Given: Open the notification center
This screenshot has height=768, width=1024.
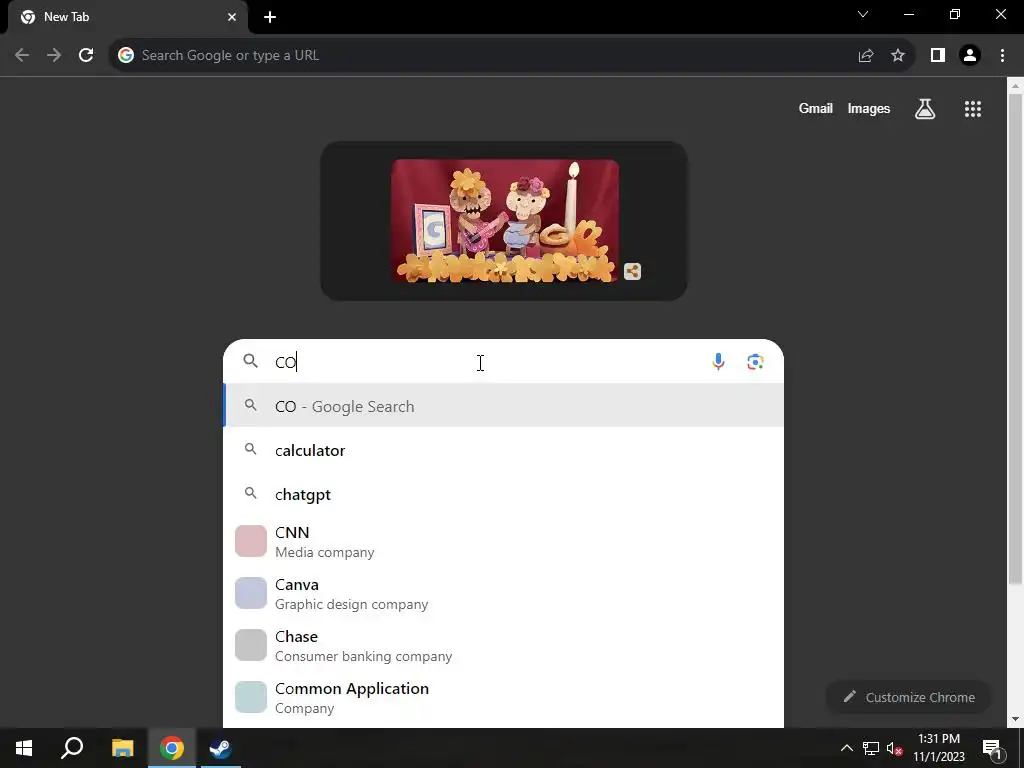Looking at the screenshot, I should 993,748.
